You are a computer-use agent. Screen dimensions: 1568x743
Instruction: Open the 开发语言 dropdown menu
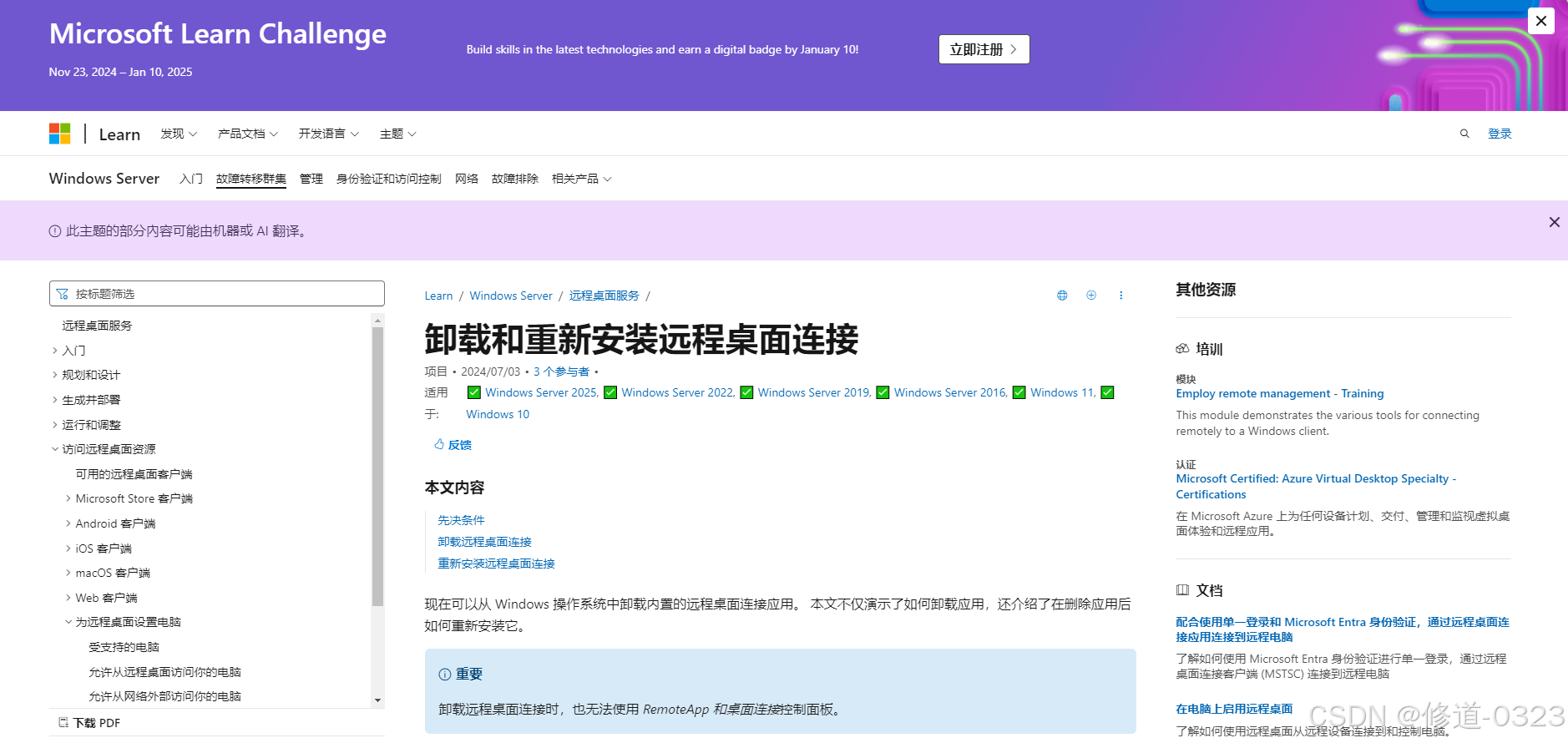pyautogui.click(x=329, y=134)
